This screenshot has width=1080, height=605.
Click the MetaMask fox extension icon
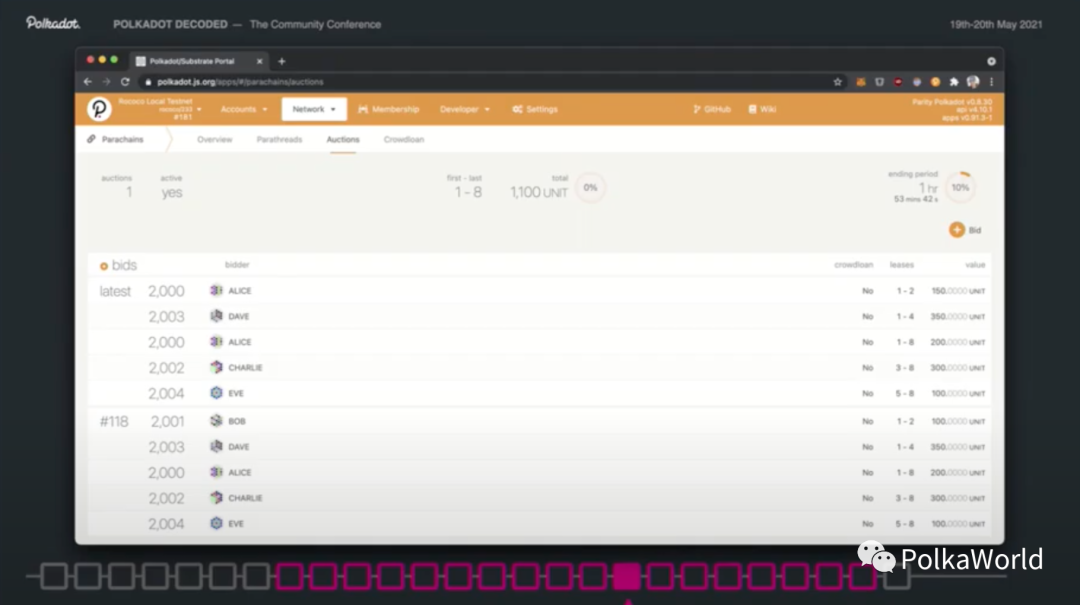[x=861, y=82]
